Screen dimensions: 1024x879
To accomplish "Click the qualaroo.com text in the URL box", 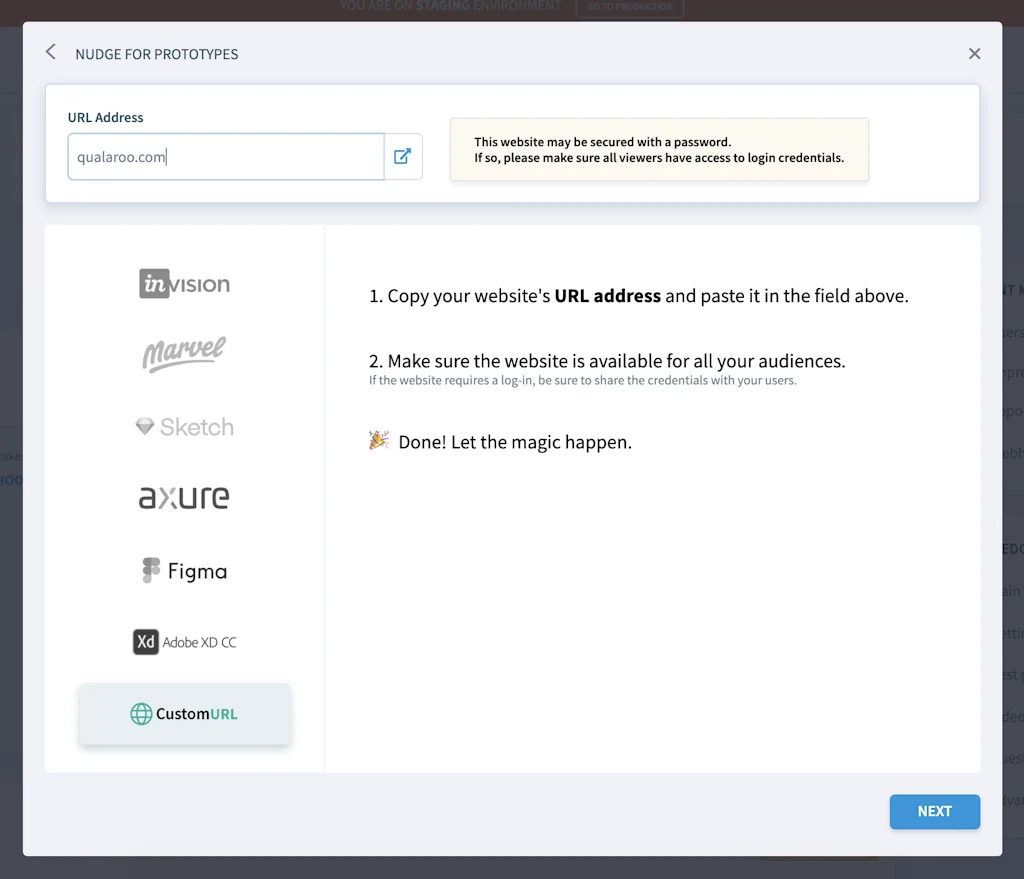I will [x=119, y=156].
